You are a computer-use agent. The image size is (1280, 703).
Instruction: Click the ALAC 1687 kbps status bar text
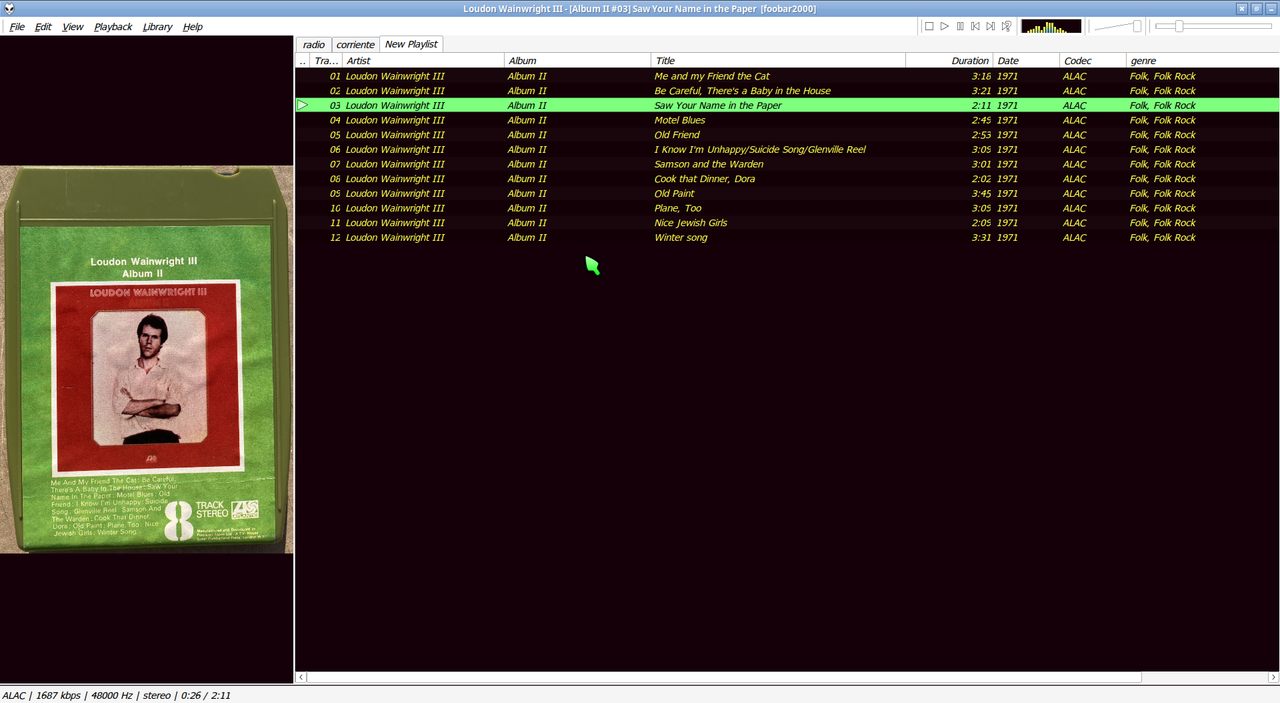tap(116, 695)
